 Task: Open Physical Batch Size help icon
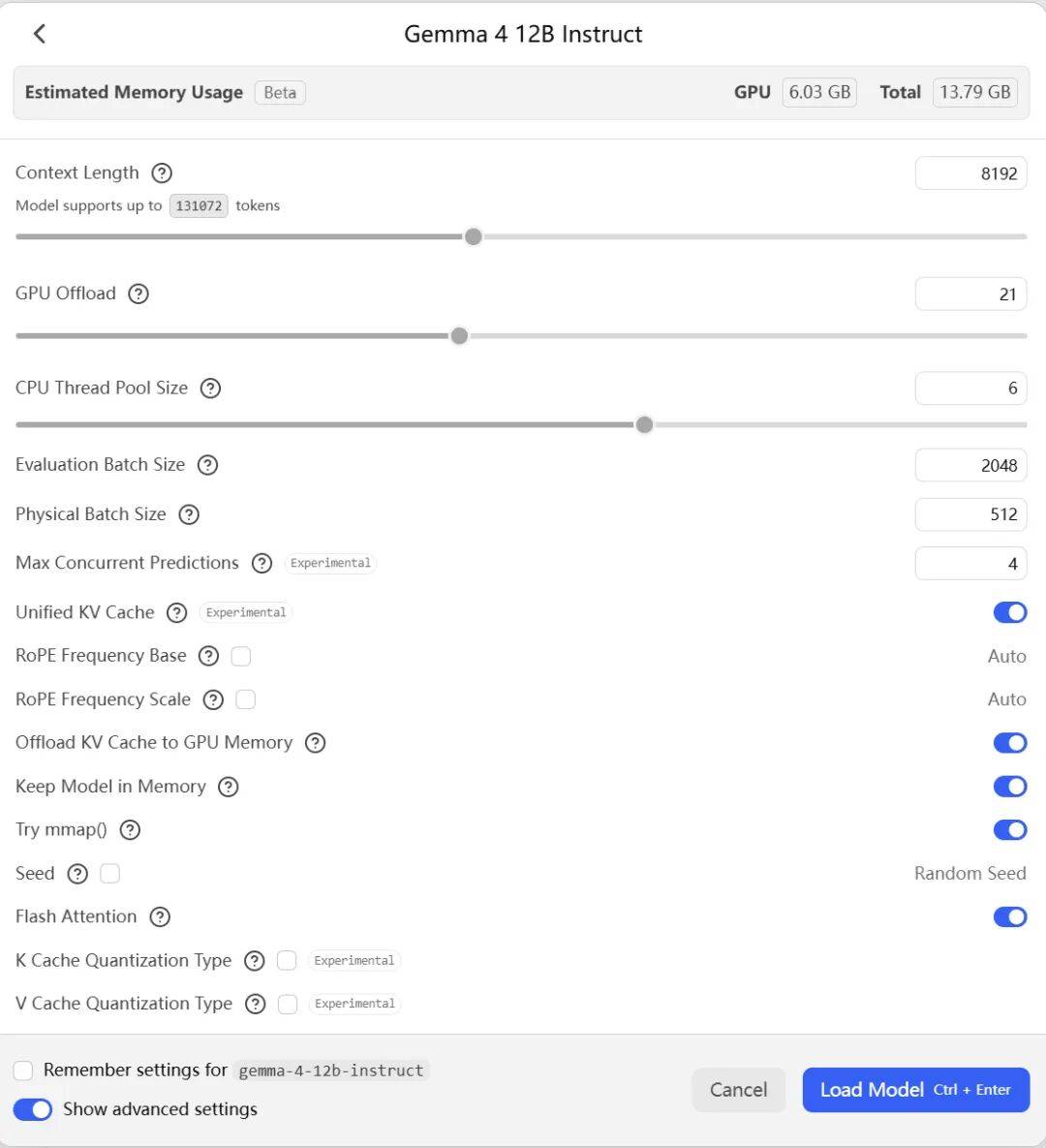click(x=189, y=514)
